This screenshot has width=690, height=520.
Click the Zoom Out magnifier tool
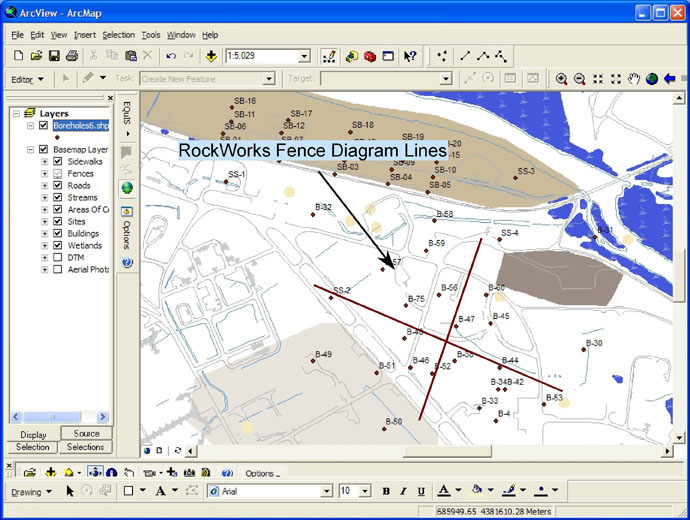[x=580, y=79]
